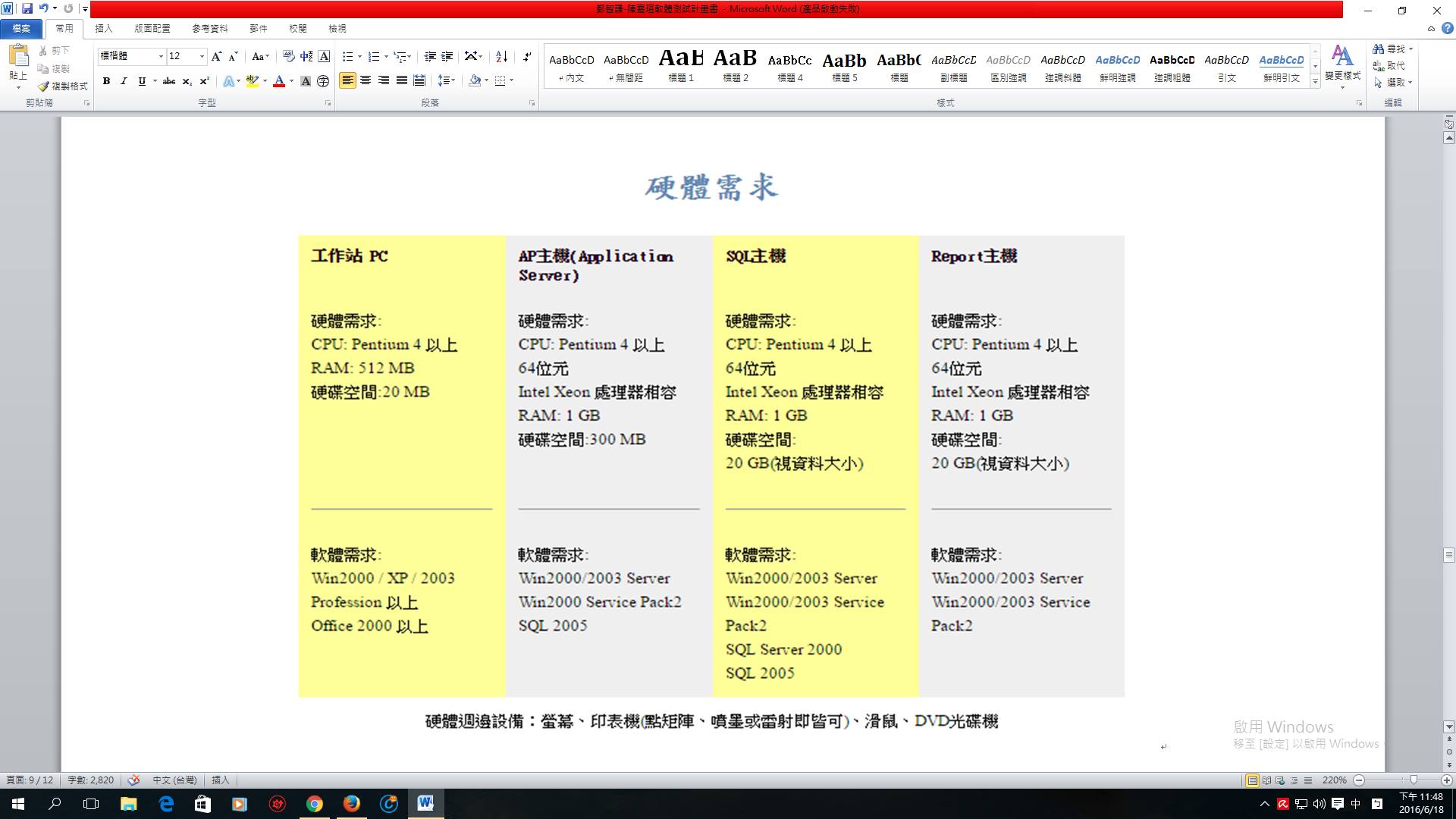
Task: Open the font size dropdown
Action: pos(202,56)
